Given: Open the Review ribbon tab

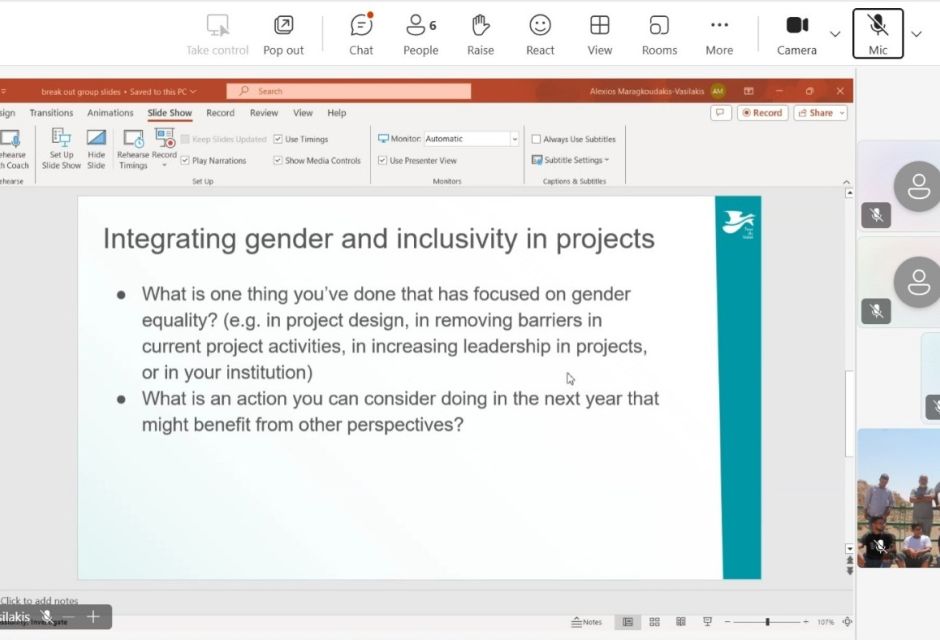Looking at the screenshot, I should point(264,113).
